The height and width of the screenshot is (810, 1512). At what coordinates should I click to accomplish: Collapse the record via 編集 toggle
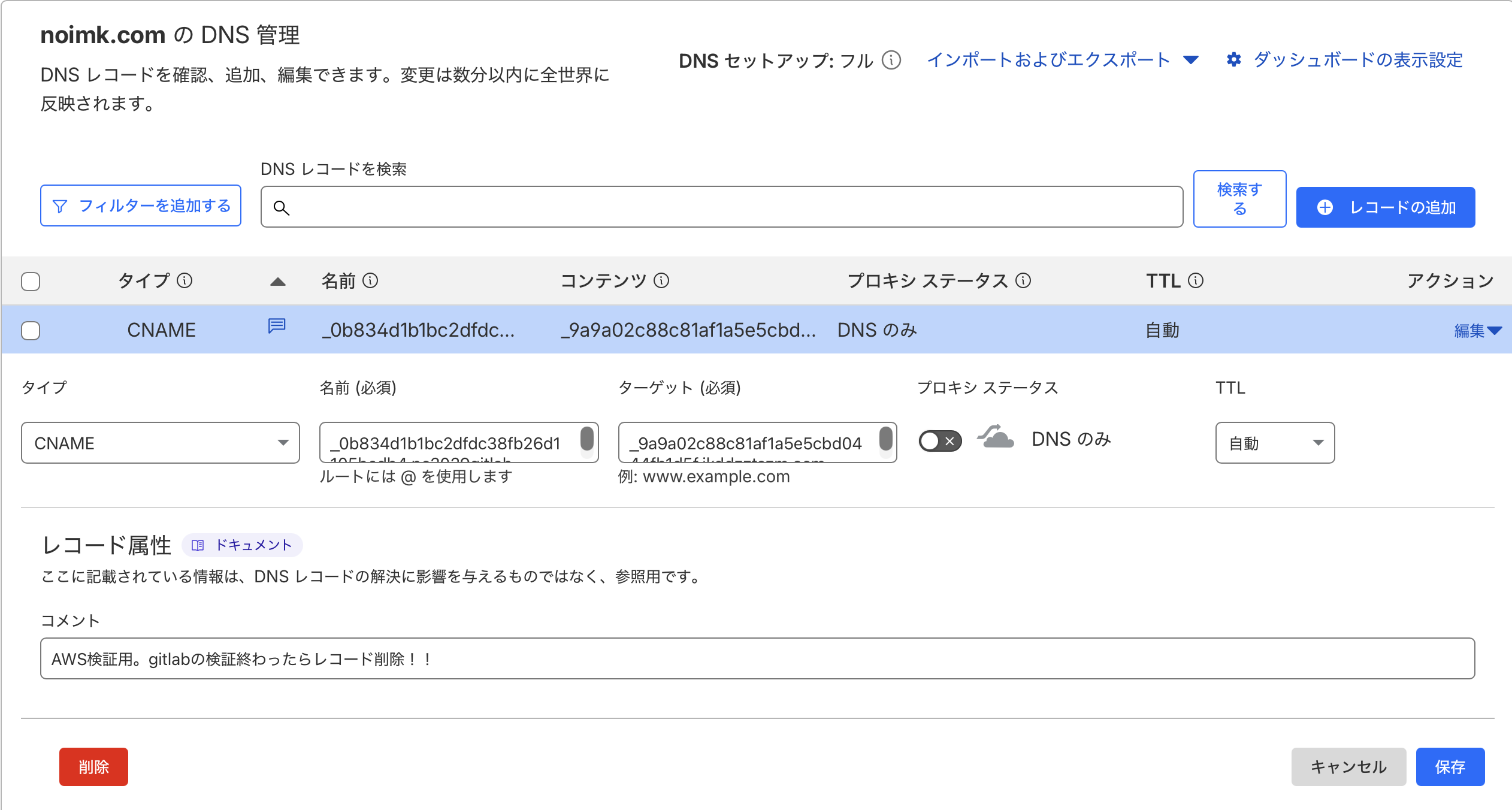(1477, 331)
